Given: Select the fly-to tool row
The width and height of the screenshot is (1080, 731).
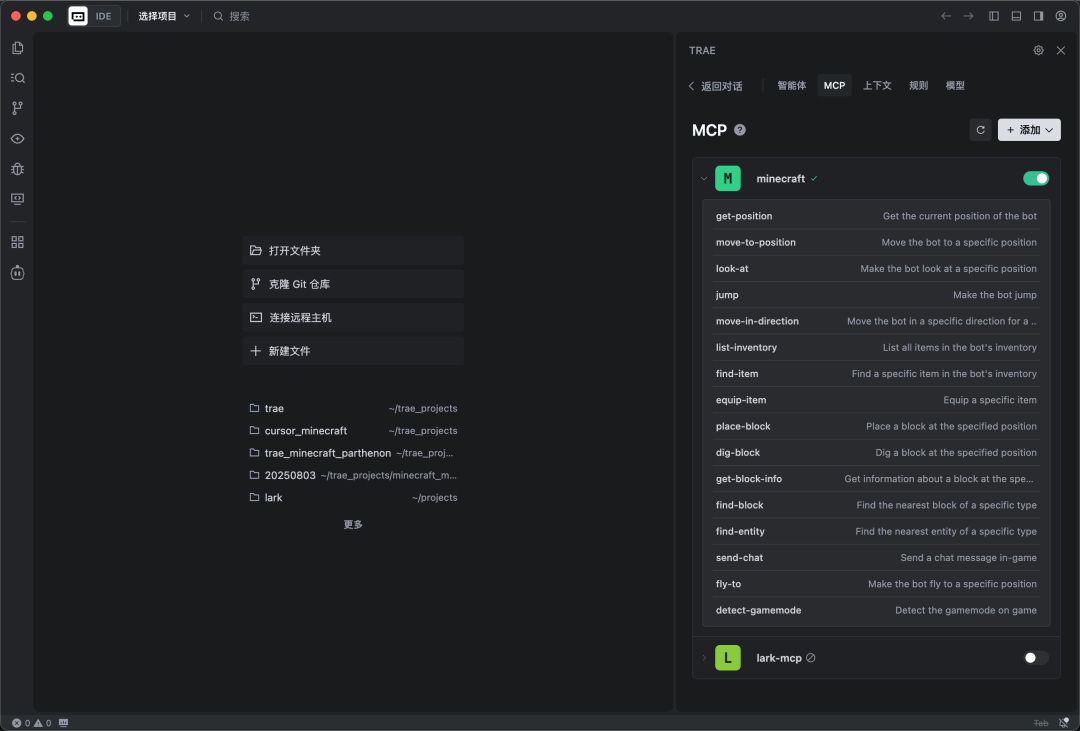Looking at the screenshot, I should 876,584.
